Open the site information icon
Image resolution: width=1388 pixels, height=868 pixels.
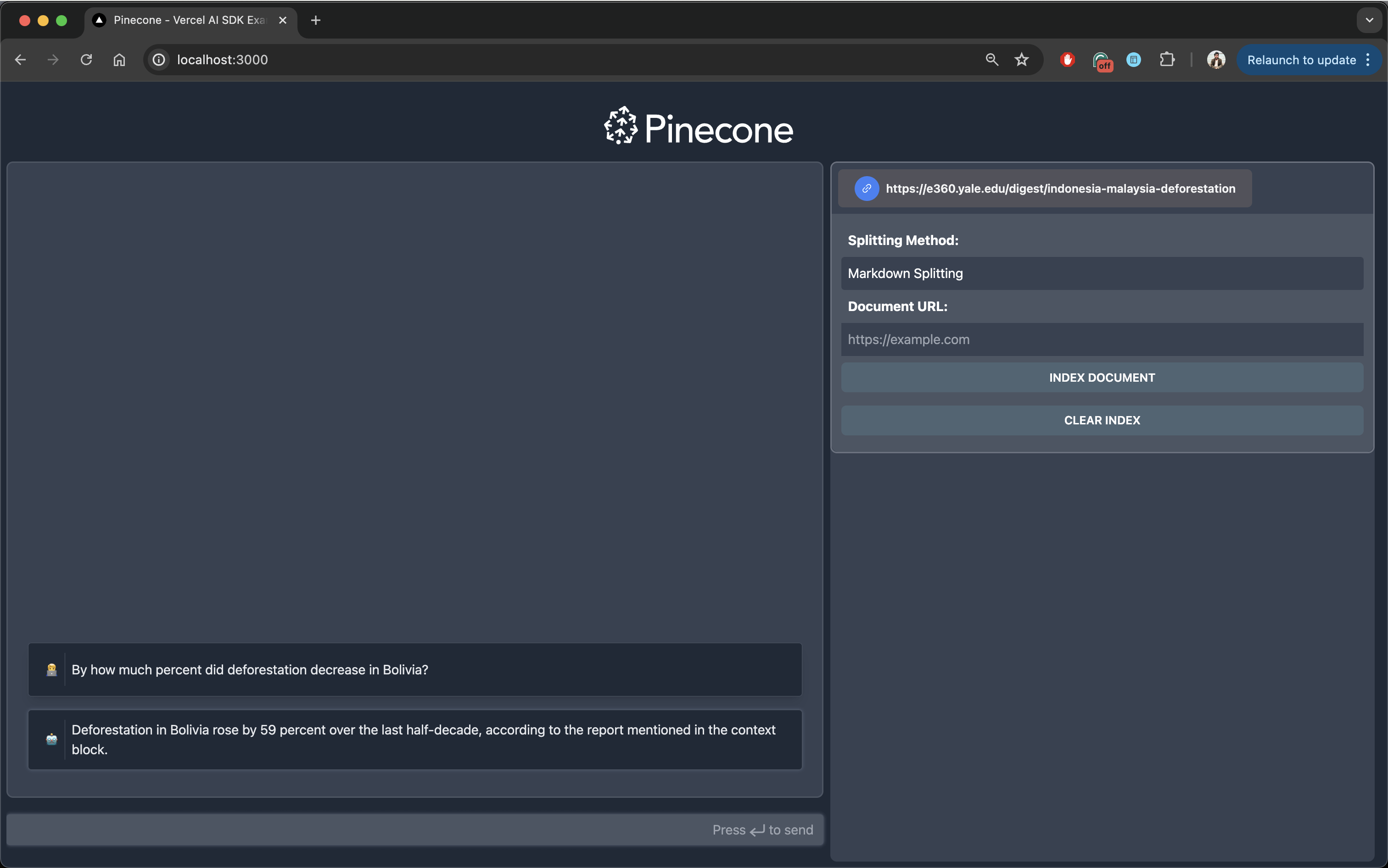click(x=159, y=60)
